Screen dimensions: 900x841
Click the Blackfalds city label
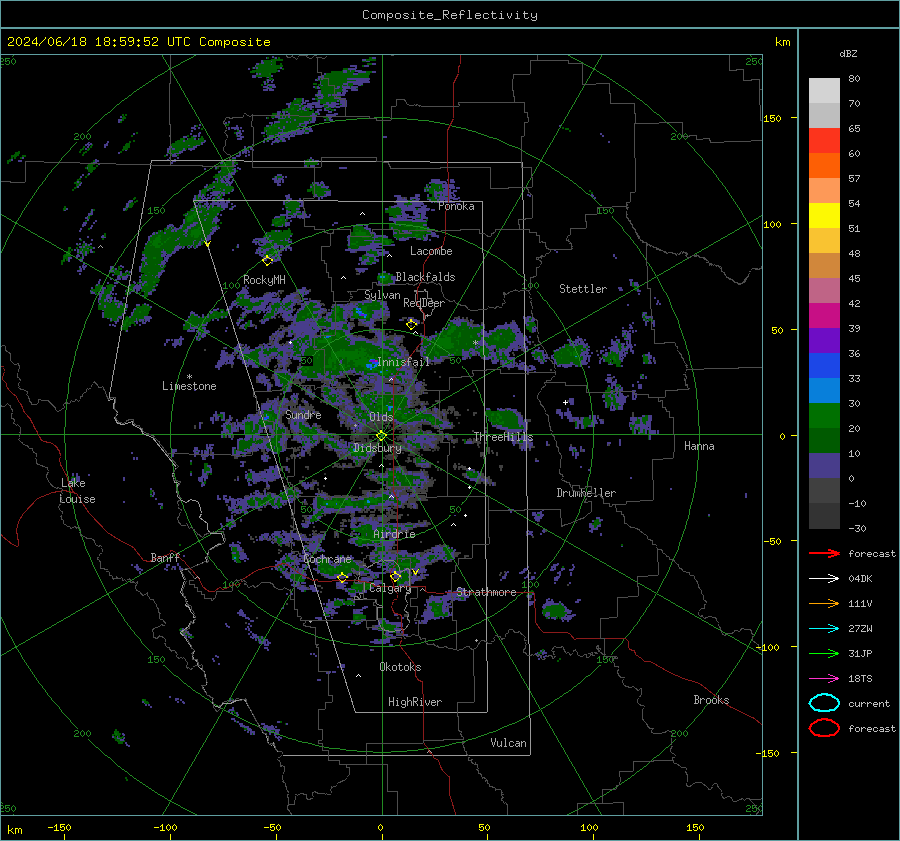click(x=425, y=277)
